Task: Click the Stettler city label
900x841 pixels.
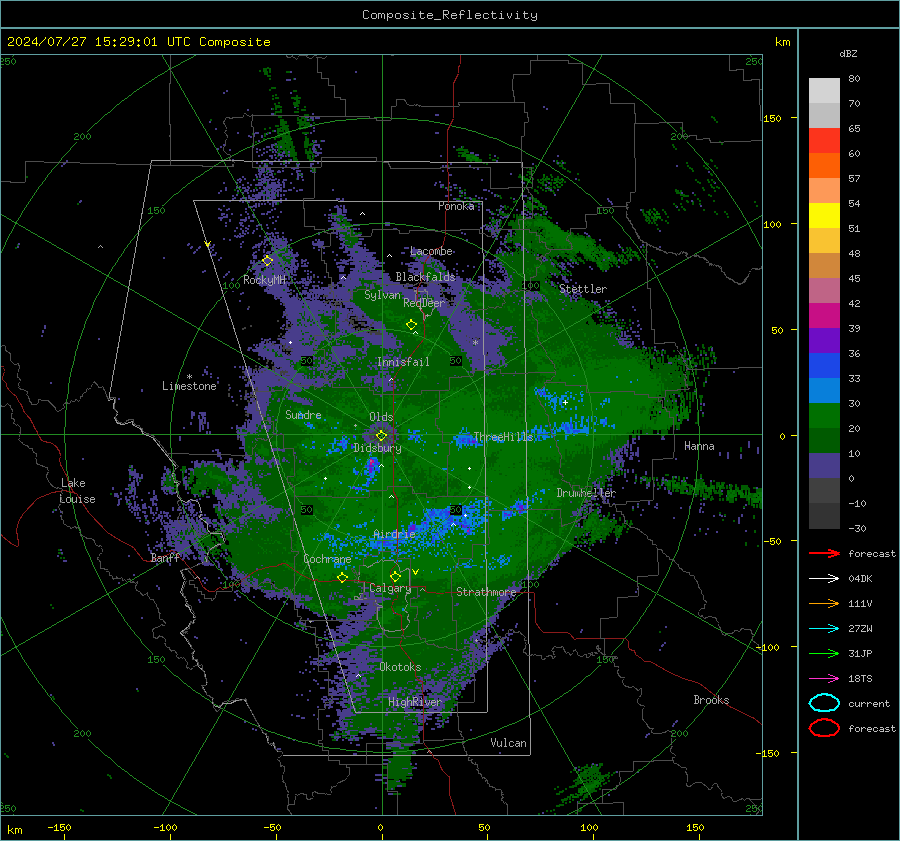Action: pos(583,289)
